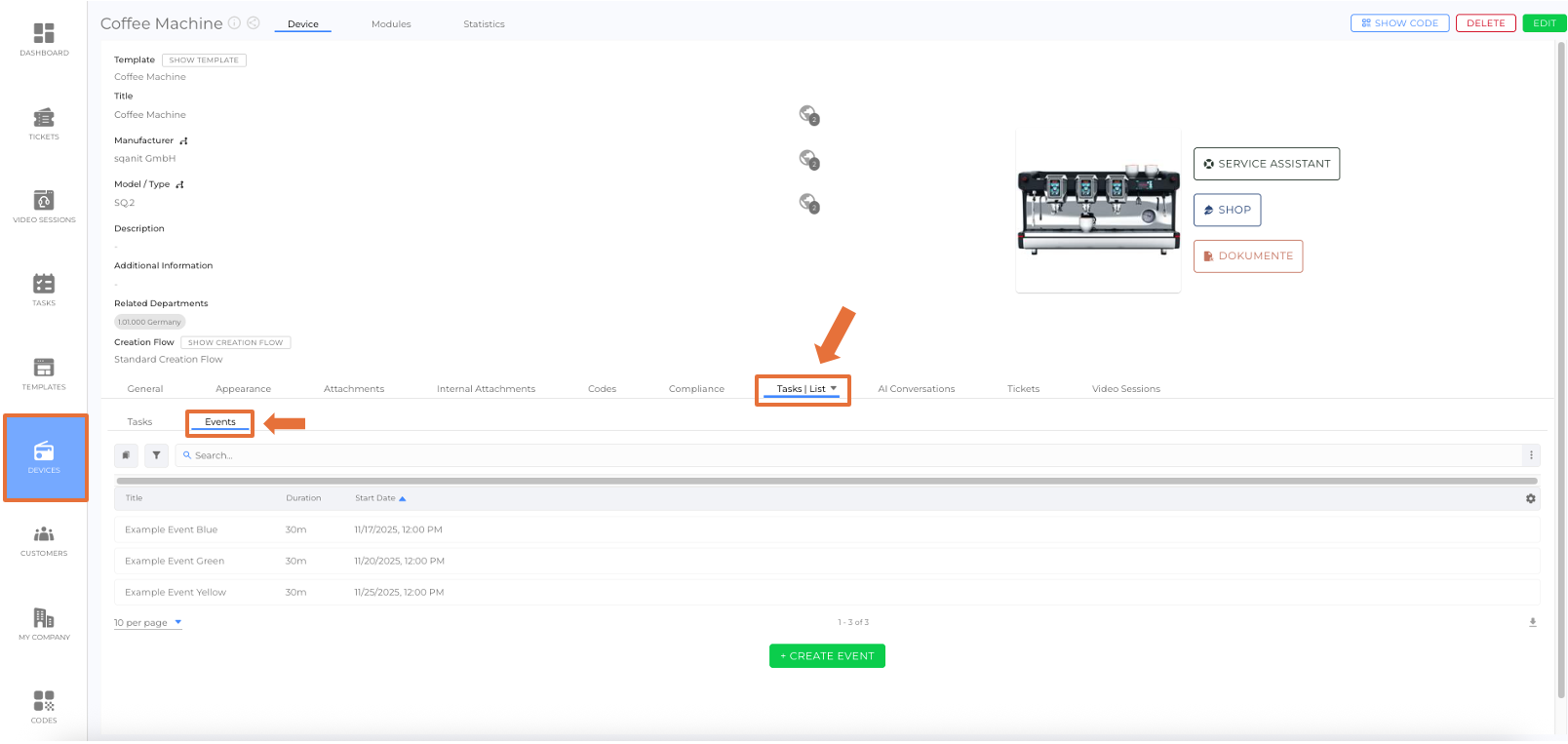The width and height of the screenshot is (1568, 744).
Task: Open the 10 per page dropdown
Action: [147, 623]
